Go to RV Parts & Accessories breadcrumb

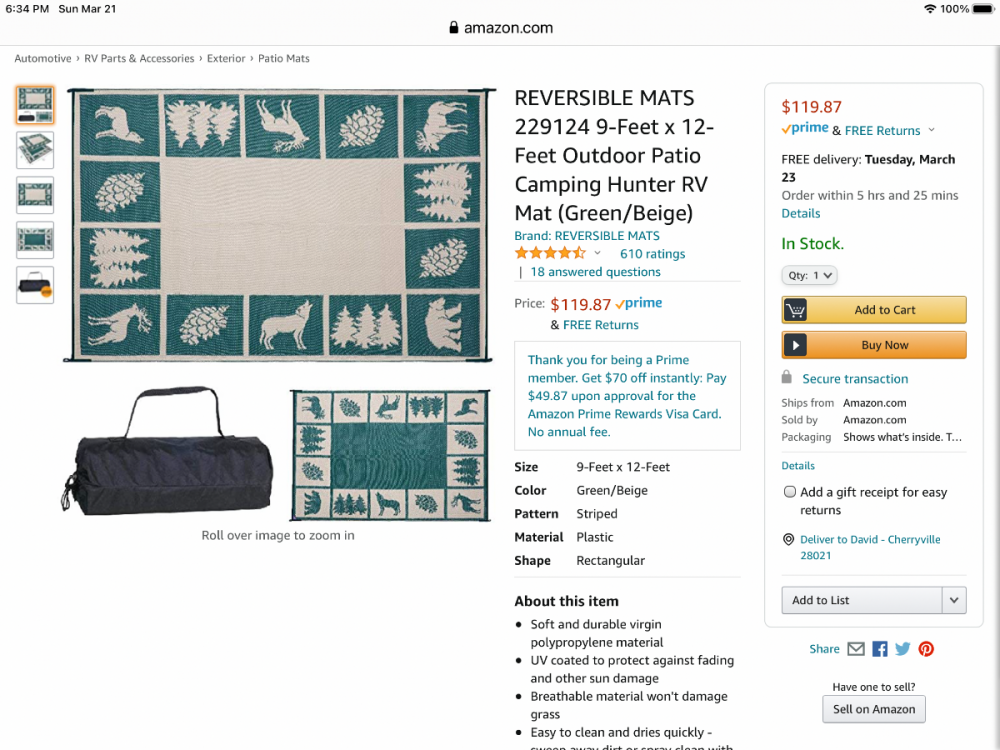pos(139,59)
